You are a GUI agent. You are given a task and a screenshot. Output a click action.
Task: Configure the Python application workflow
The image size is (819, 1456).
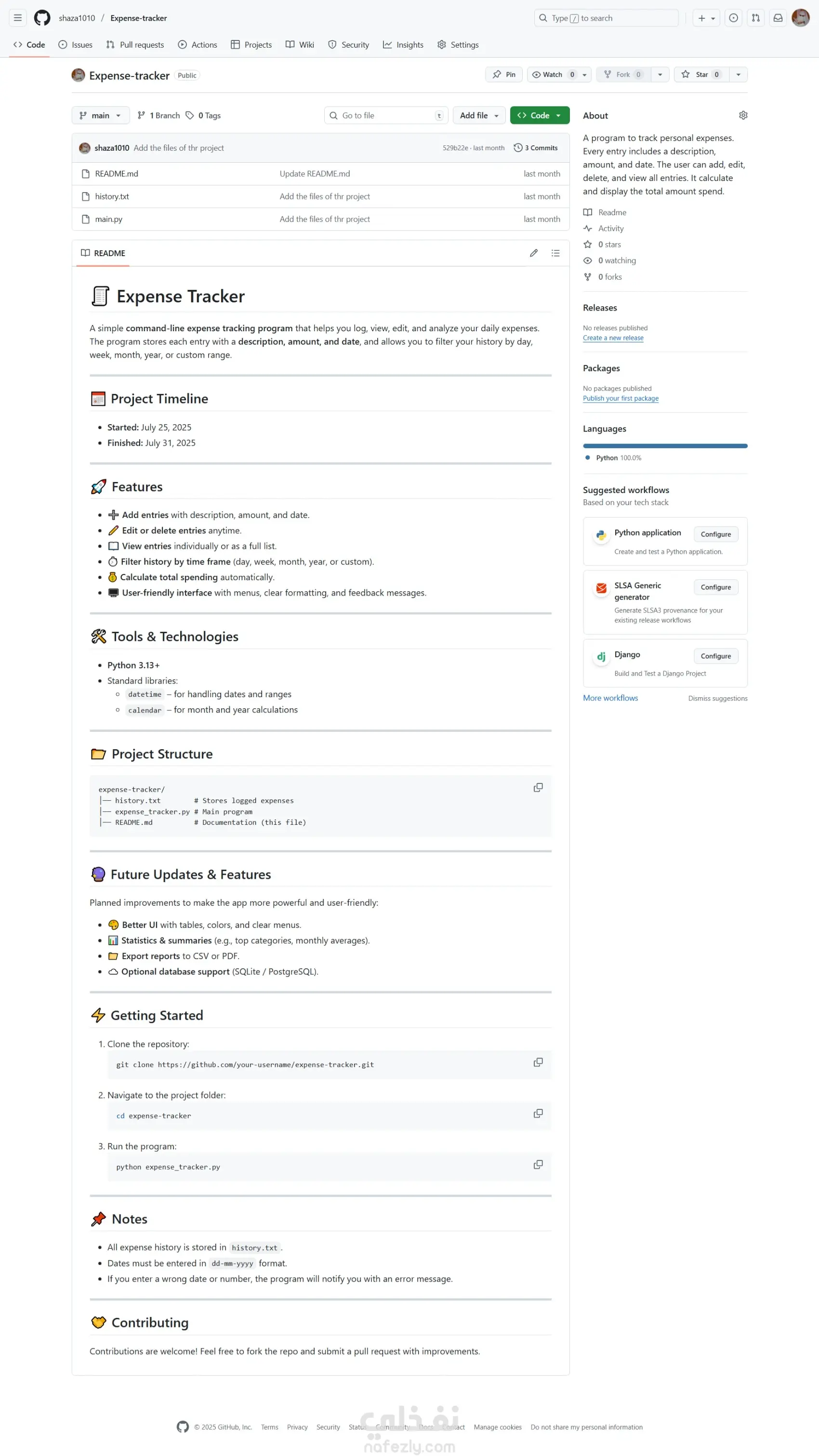715,534
